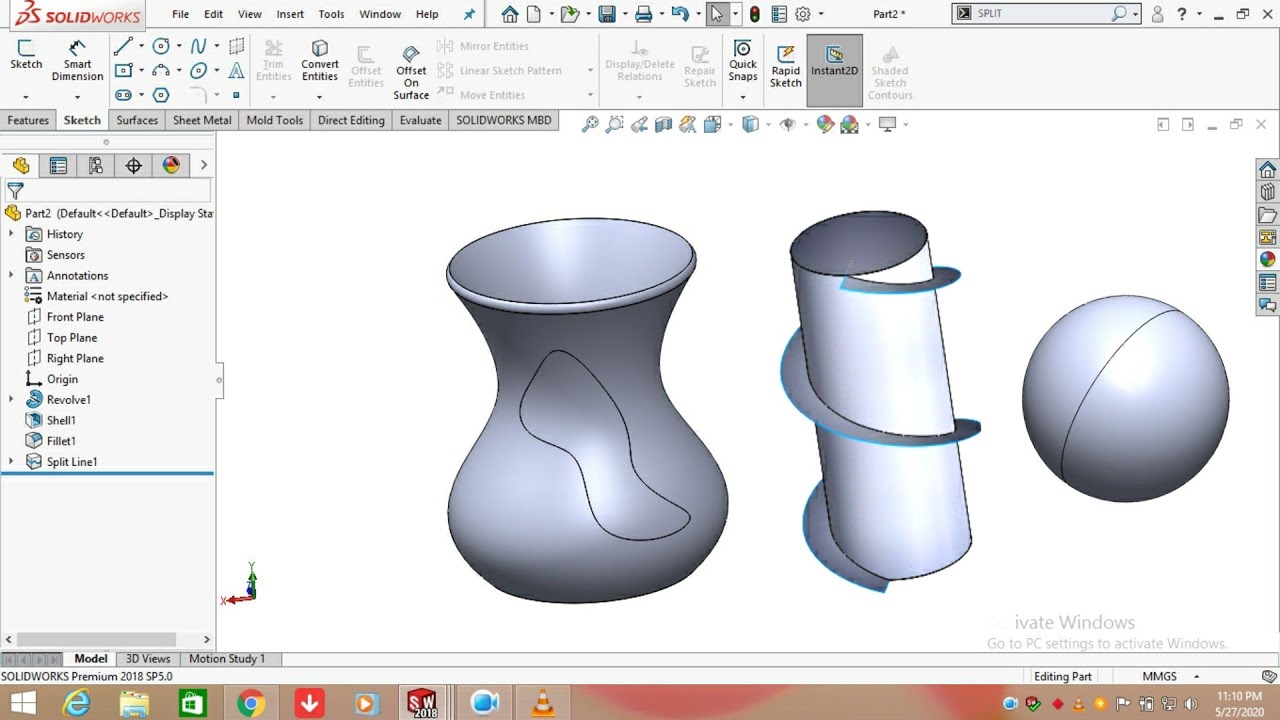Select the Fillet1 feature
The width and height of the screenshot is (1280, 720).
(51, 441)
